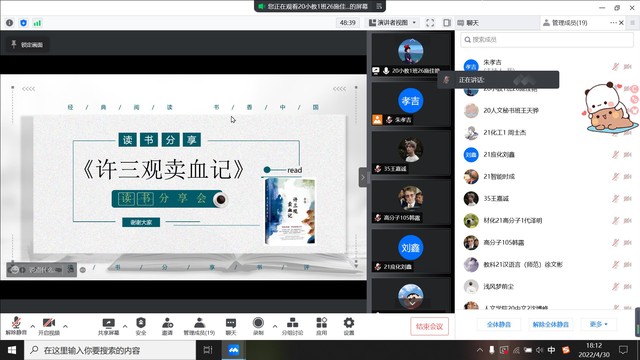Open the 演讲者视图 view dropdown
Image resolution: width=640 pixels, height=360 pixels.
pyautogui.click(x=393, y=23)
